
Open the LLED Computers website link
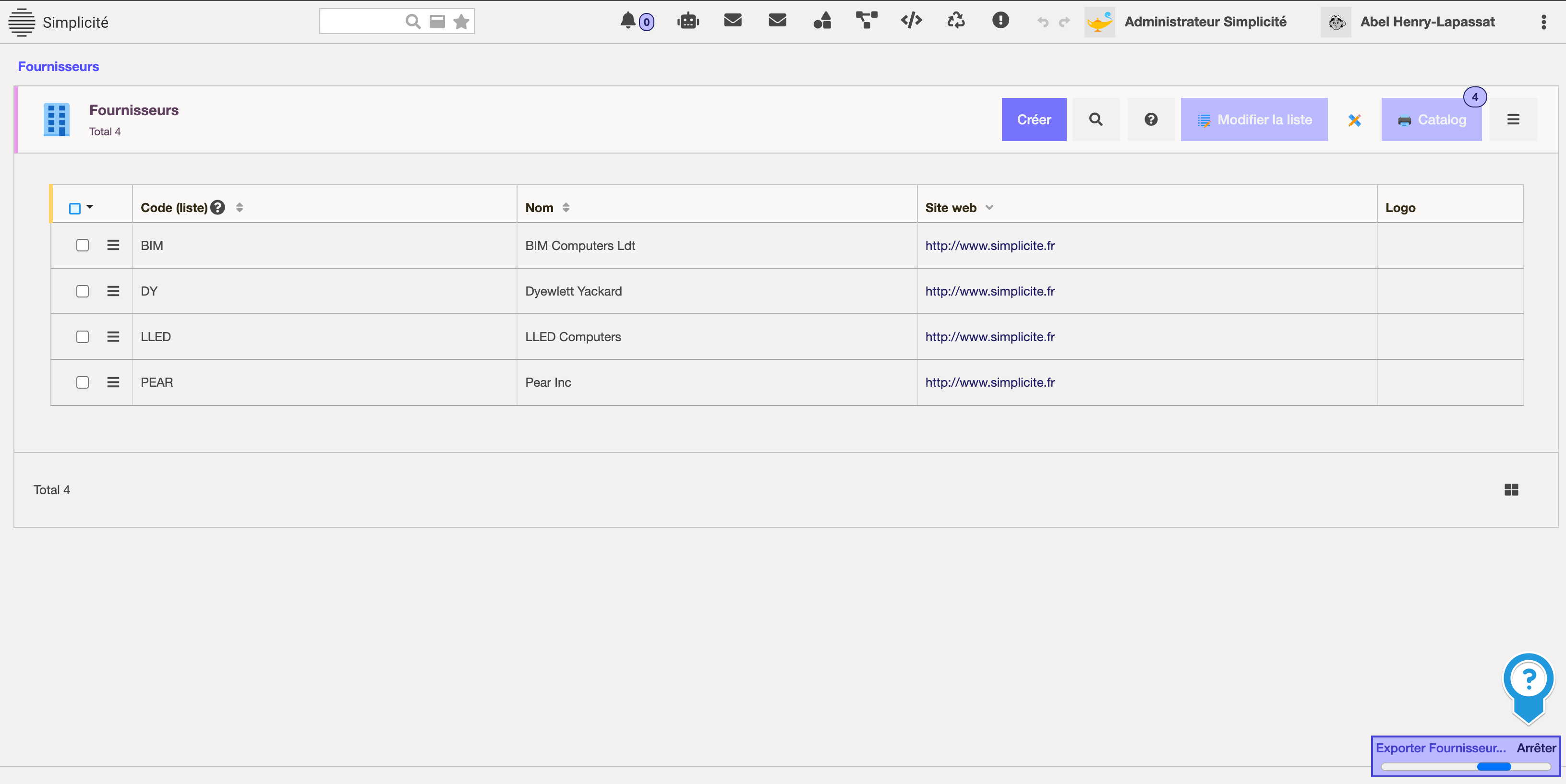pyautogui.click(x=990, y=337)
